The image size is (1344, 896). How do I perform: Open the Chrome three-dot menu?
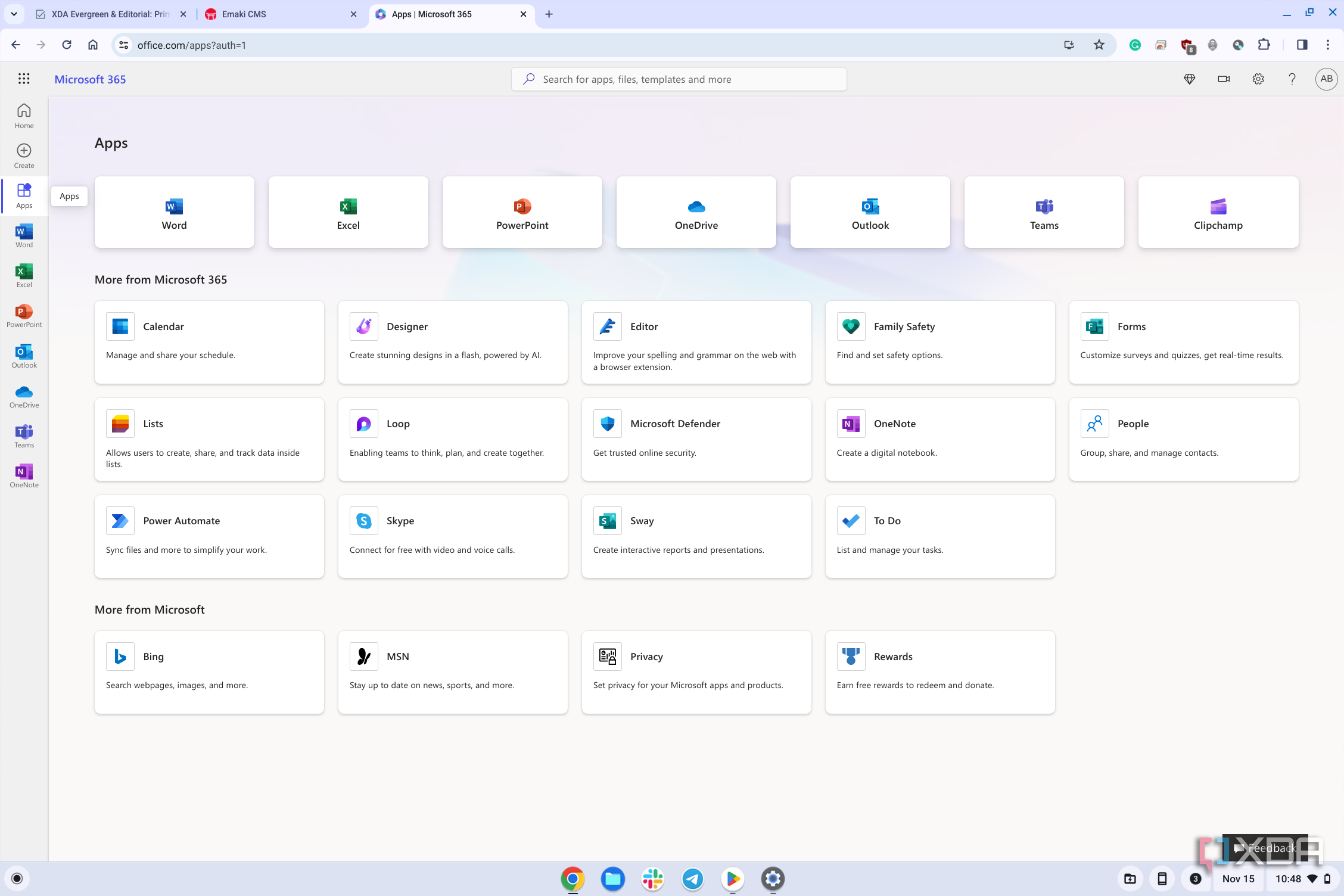pyautogui.click(x=1327, y=45)
